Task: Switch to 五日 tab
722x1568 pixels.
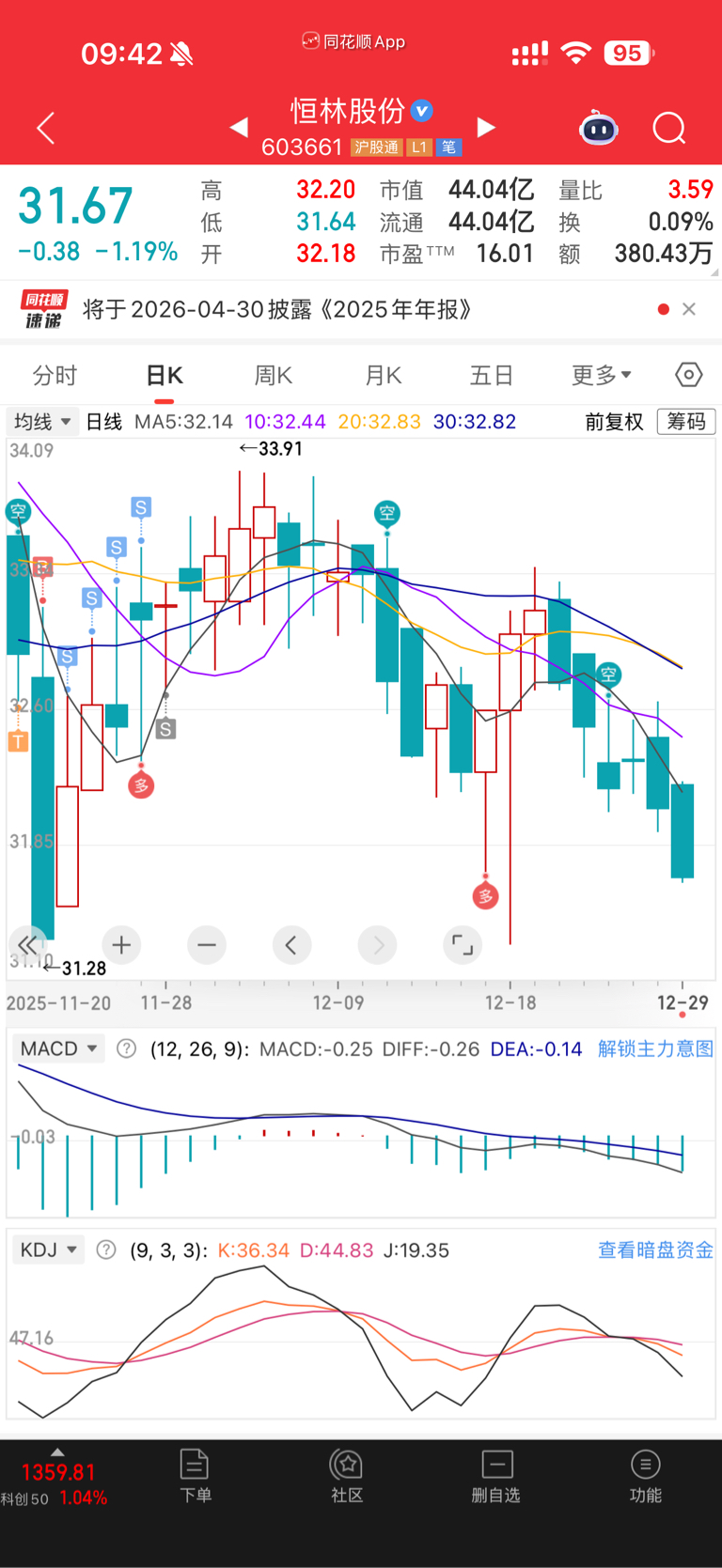Action: click(x=492, y=375)
